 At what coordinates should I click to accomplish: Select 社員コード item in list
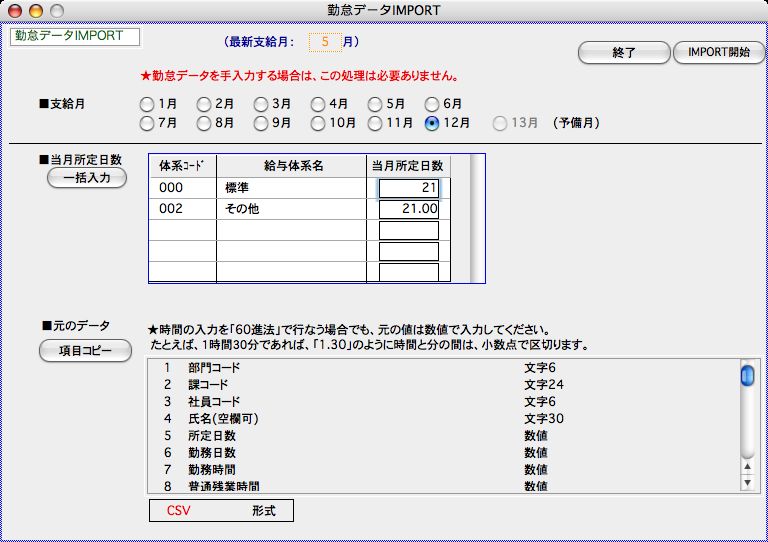point(214,402)
